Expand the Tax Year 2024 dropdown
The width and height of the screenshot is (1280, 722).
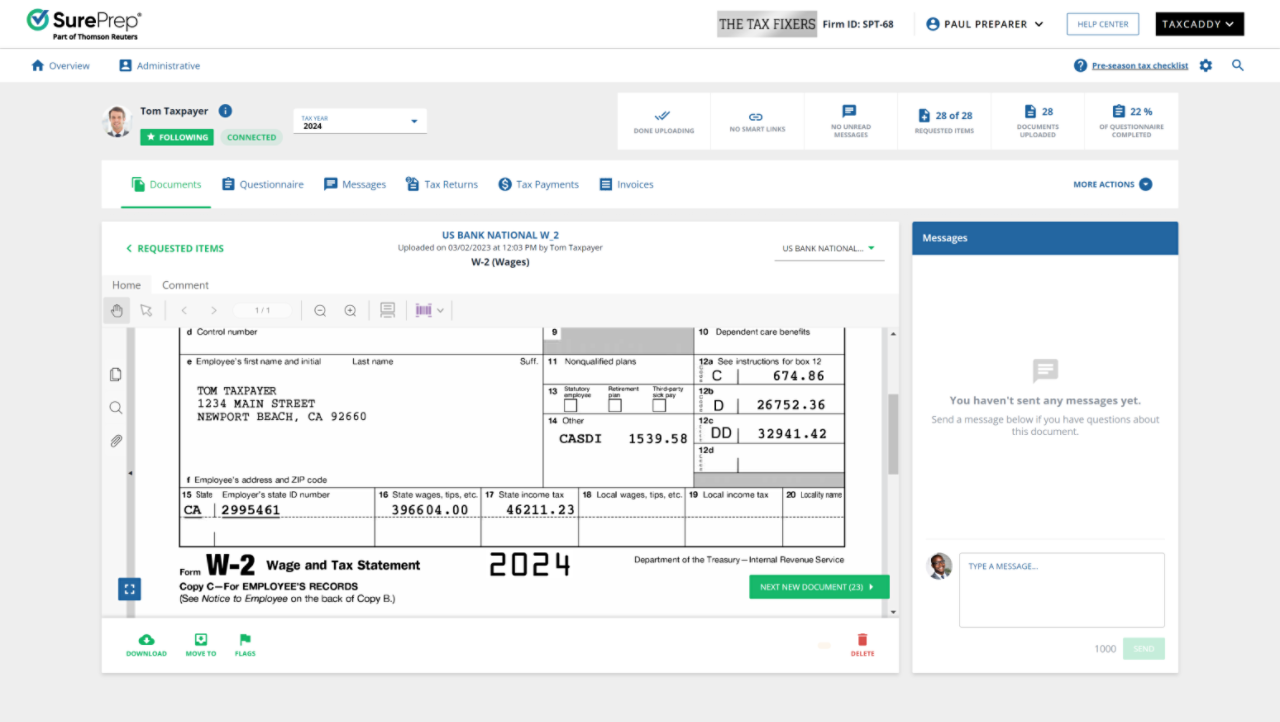[360, 122]
